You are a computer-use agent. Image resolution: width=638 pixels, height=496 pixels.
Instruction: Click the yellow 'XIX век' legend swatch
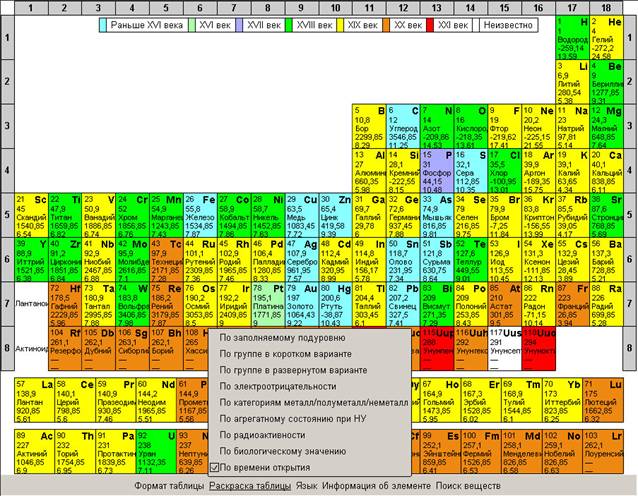341,25
